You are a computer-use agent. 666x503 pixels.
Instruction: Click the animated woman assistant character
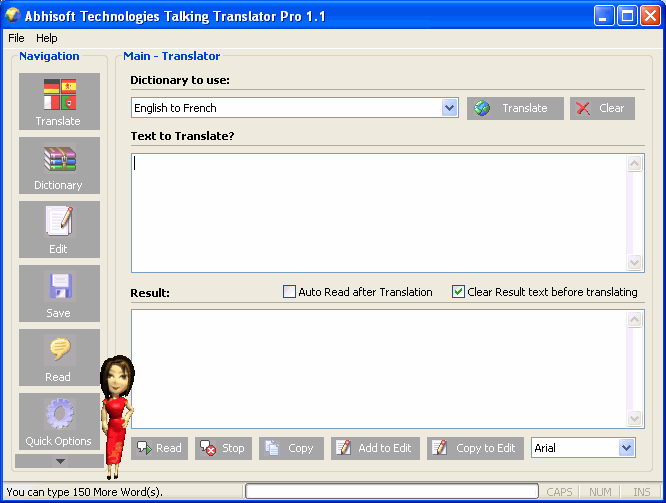point(116,416)
